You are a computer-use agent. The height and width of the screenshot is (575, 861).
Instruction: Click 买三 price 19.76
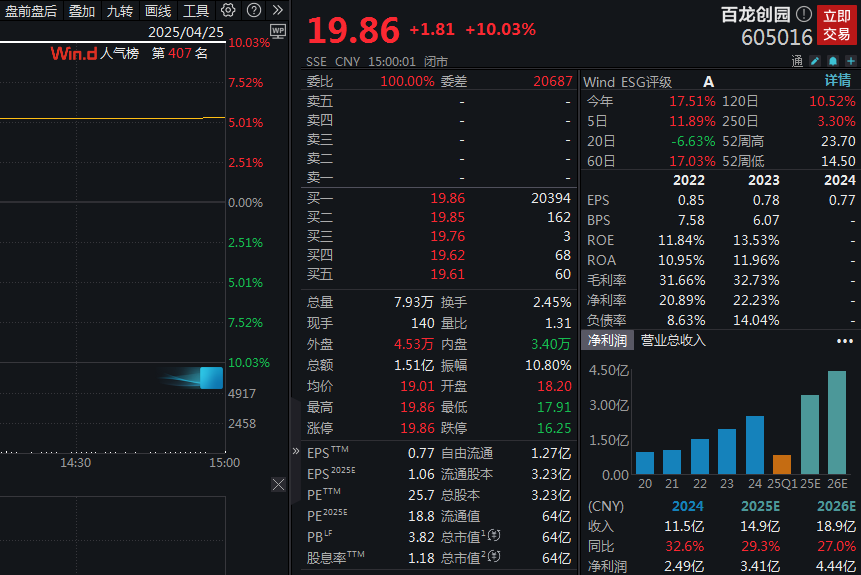click(x=448, y=236)
